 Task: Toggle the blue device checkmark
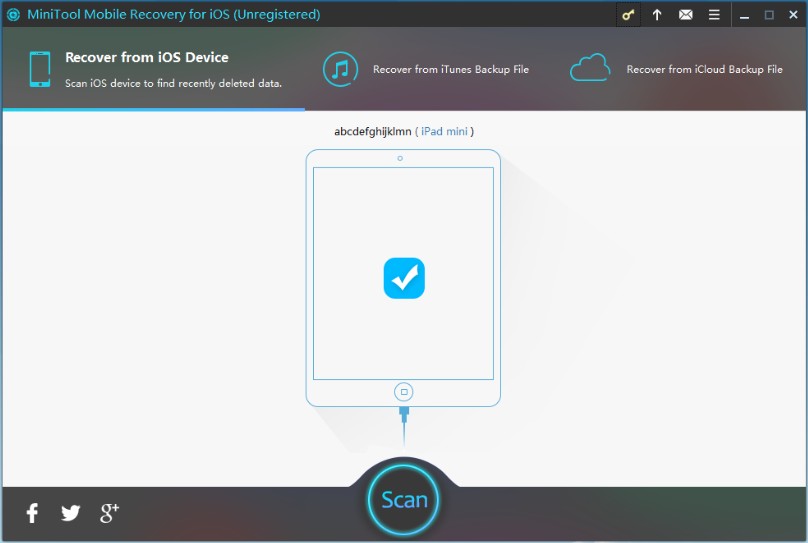pos(404,278)
